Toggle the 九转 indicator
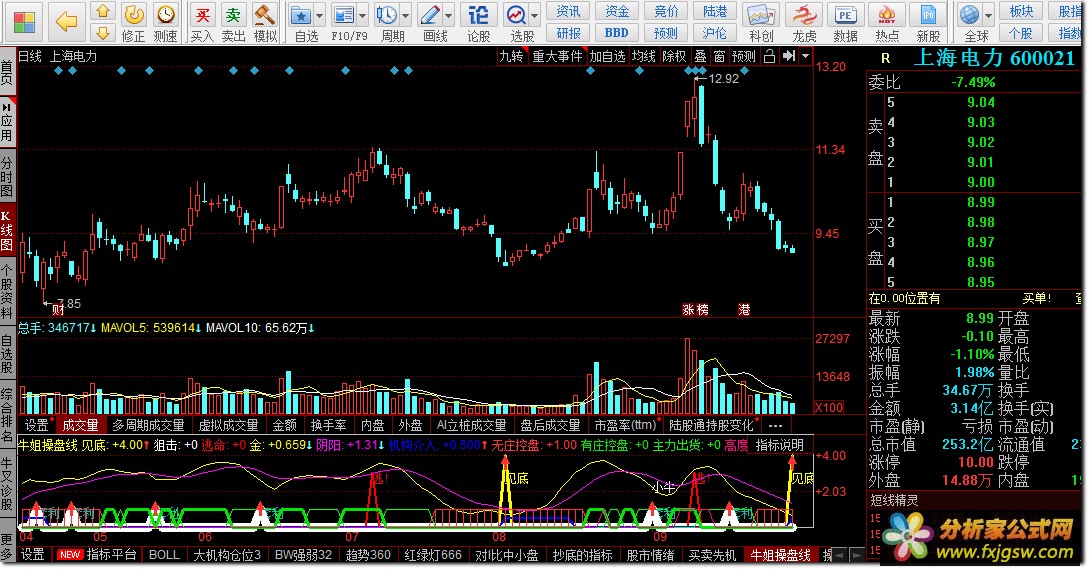Image resolution: width=1090 pixels, height=569 pixels. [x=512, y=56]
